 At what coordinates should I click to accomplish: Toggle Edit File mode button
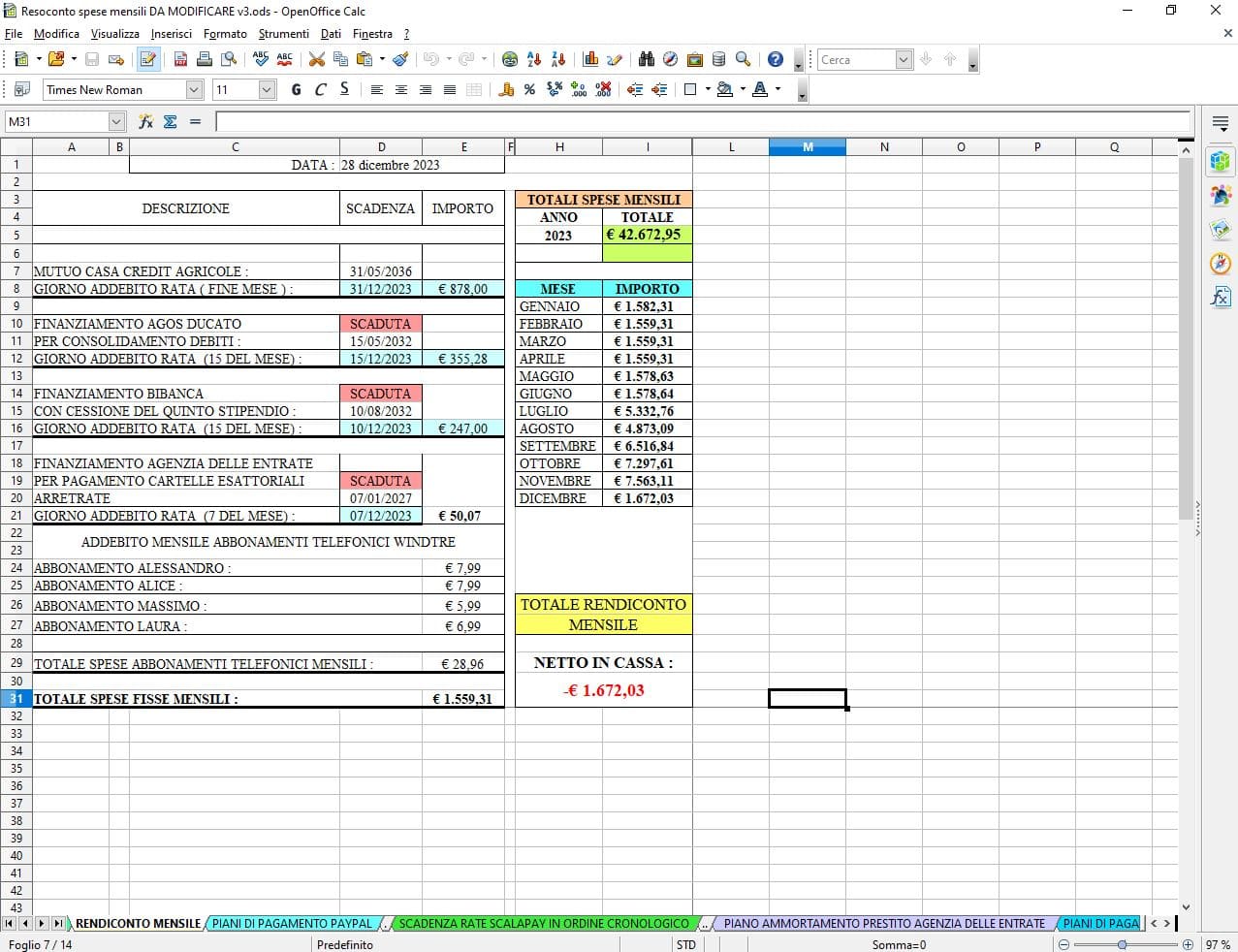tap(147, 59)
